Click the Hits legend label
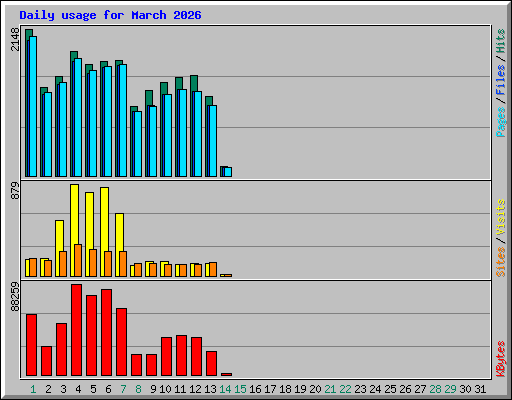The height and width of the screenshot is (400, 512). click(x=501, y=41)
